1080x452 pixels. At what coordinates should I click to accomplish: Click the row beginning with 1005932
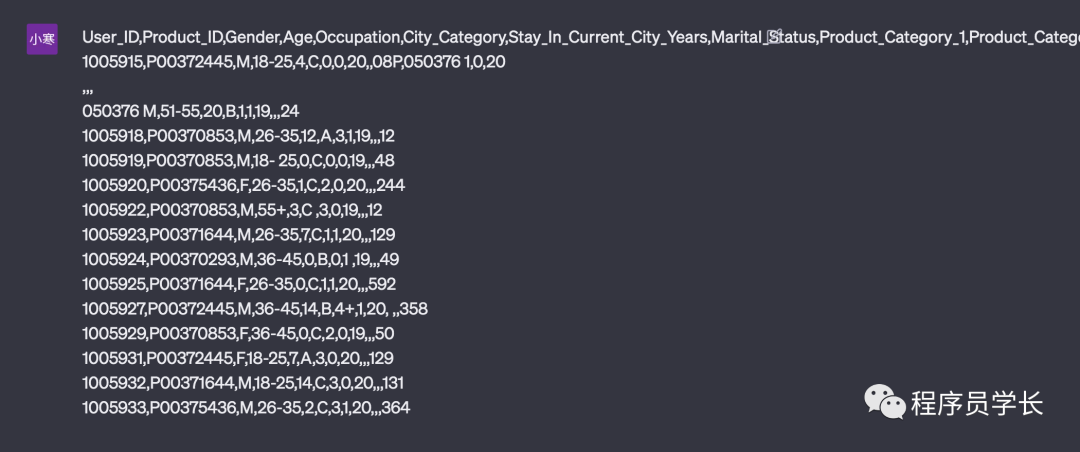pyautogui.click(x=242, y=383)
